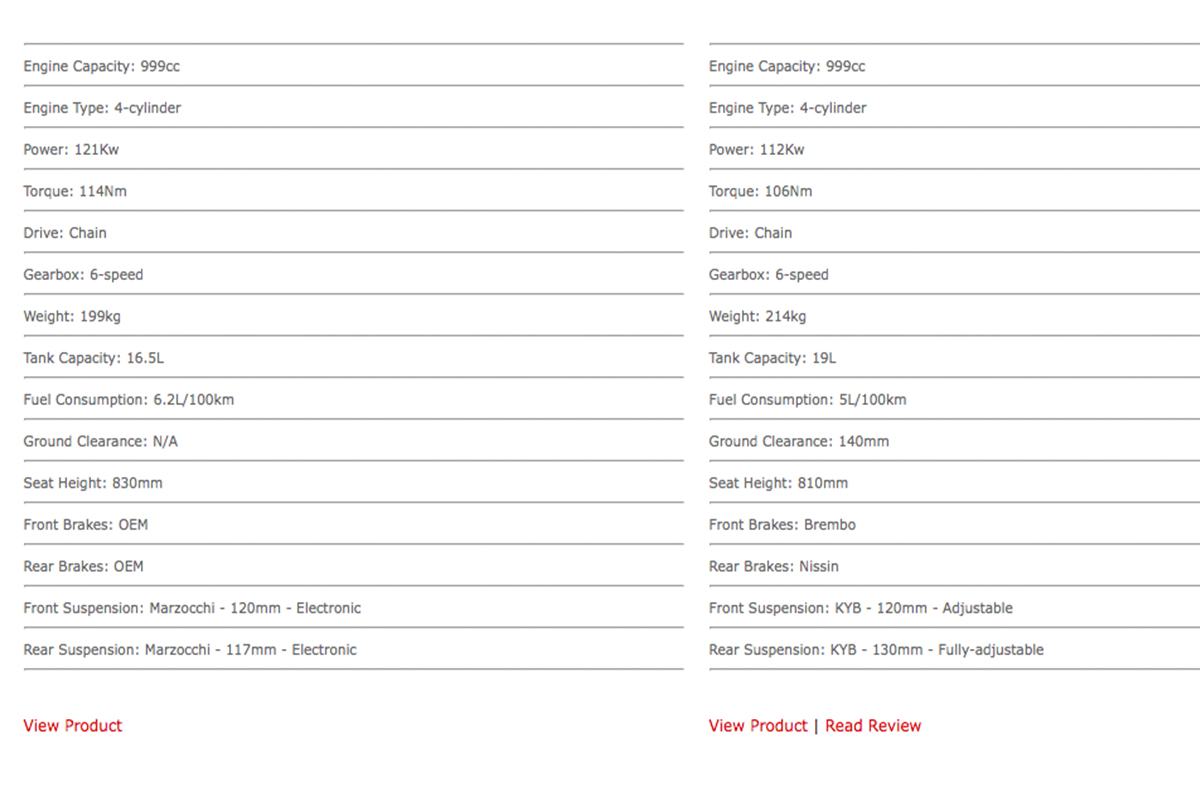Open the right bike's View Product link
Screen dimensions: 1200x800
tap(758, 726)
